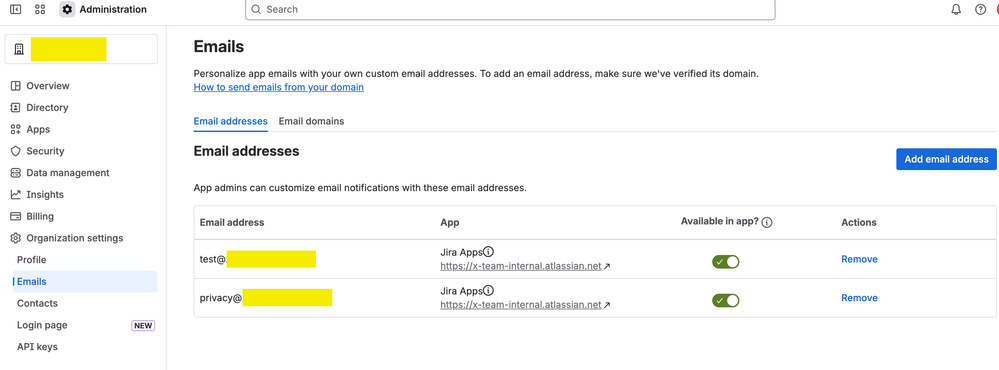Click the Emails page heading
The width and height of the screenshot is (999, 370).
coord(219,46)
